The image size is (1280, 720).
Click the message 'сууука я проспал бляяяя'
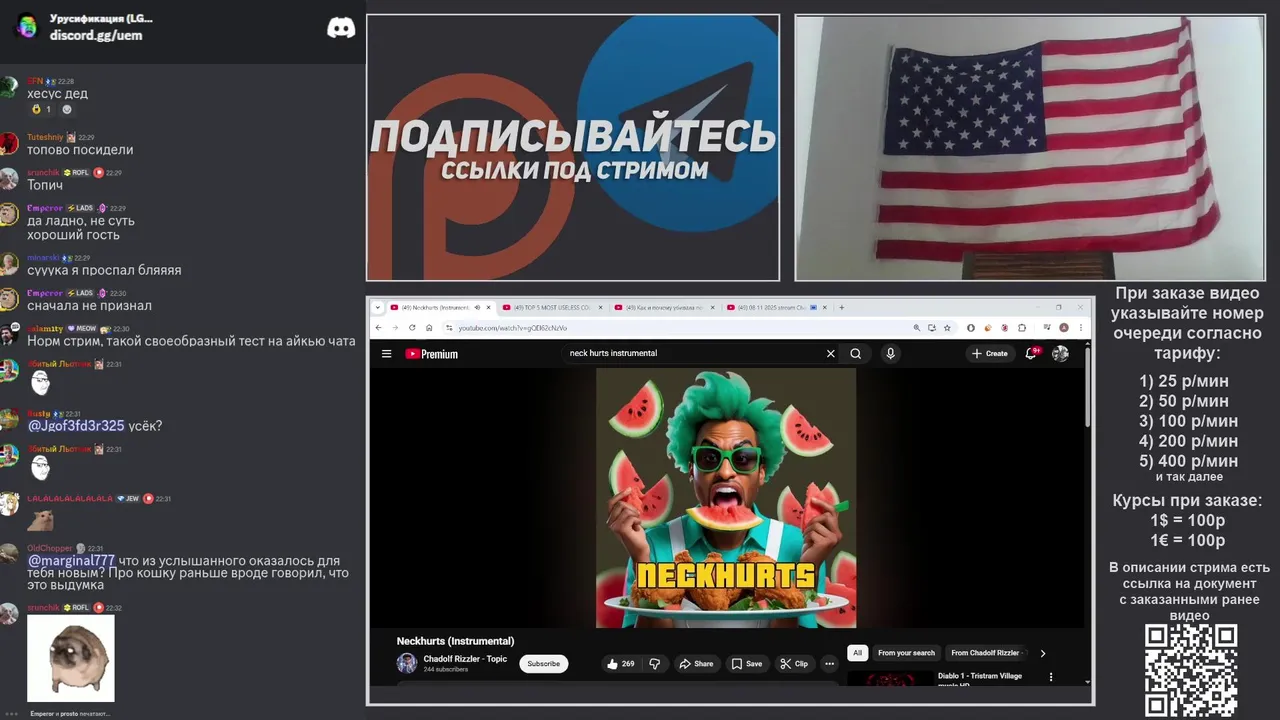(104, 270)
